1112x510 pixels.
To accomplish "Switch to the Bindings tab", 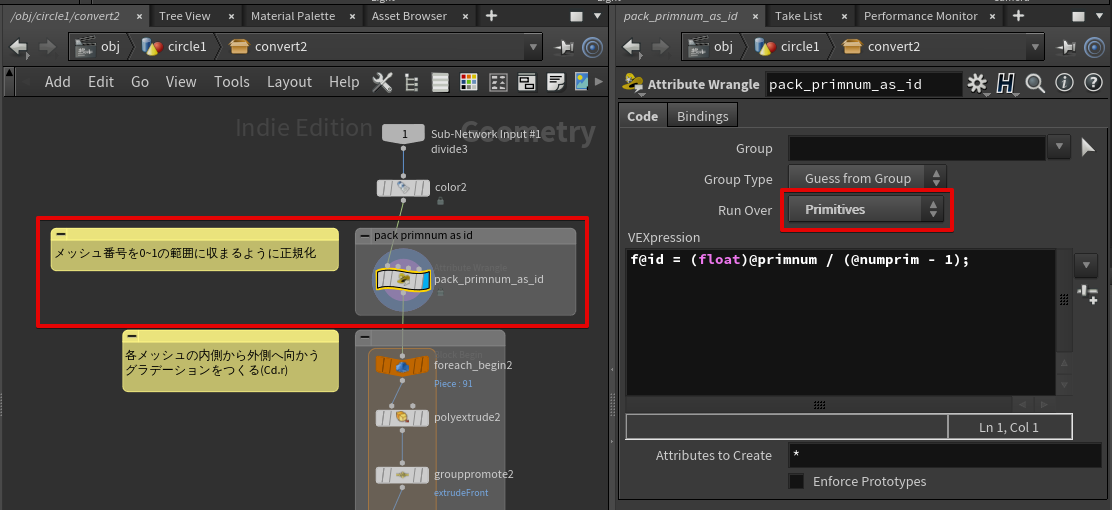I will (702, 116).
